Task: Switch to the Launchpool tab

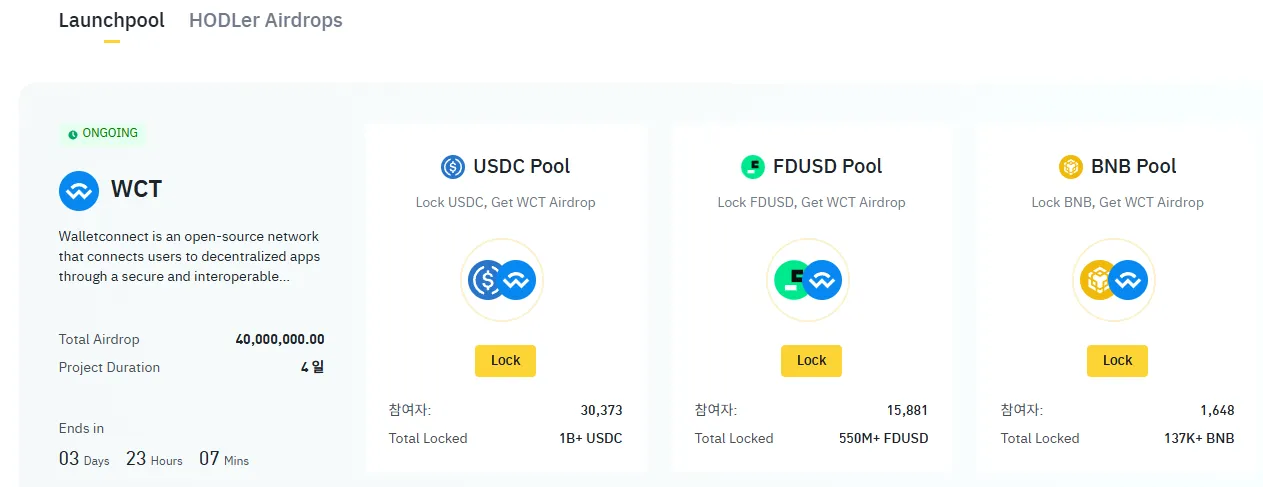Action: pyautogui.click(x=111, y=20)
